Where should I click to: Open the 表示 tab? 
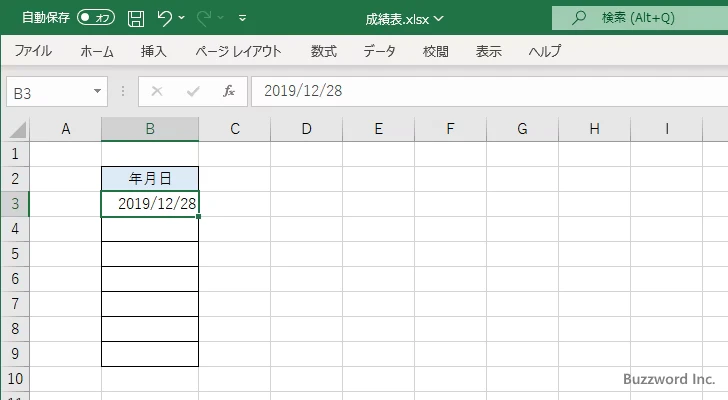pyautogui.click(x=488, y=51)
